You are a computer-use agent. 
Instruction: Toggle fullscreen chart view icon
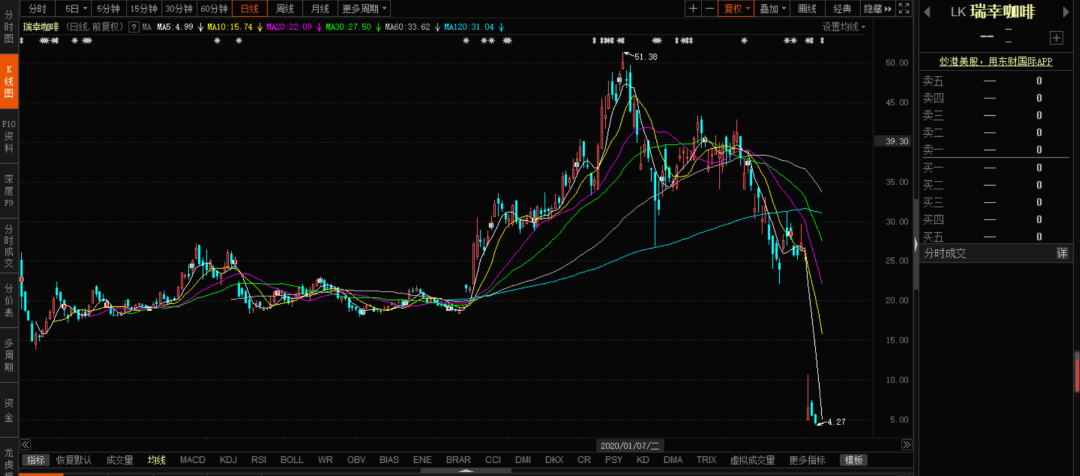point(903,8)
